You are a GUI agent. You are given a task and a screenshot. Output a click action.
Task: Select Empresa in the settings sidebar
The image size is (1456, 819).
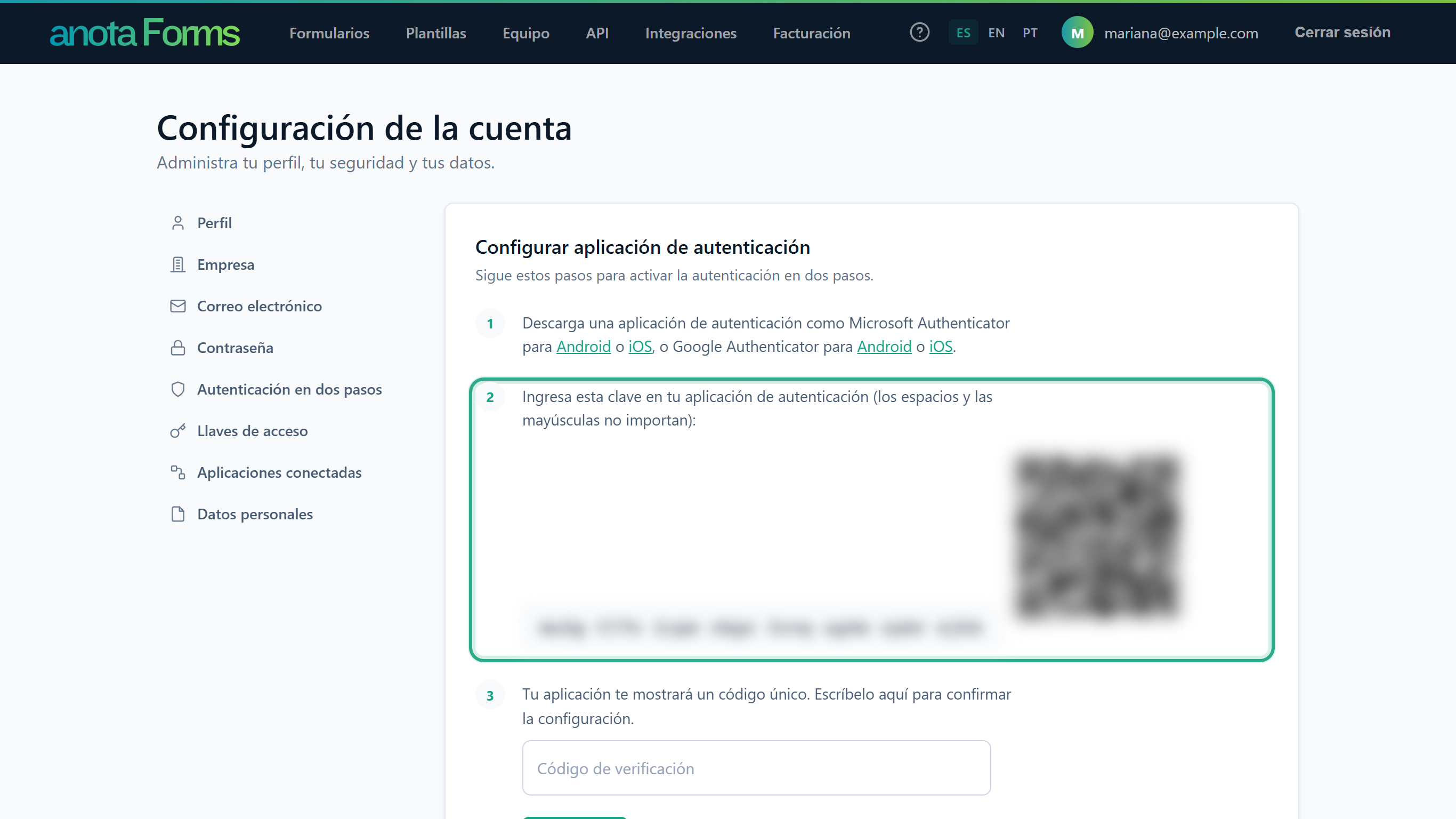tap(225, 264)
